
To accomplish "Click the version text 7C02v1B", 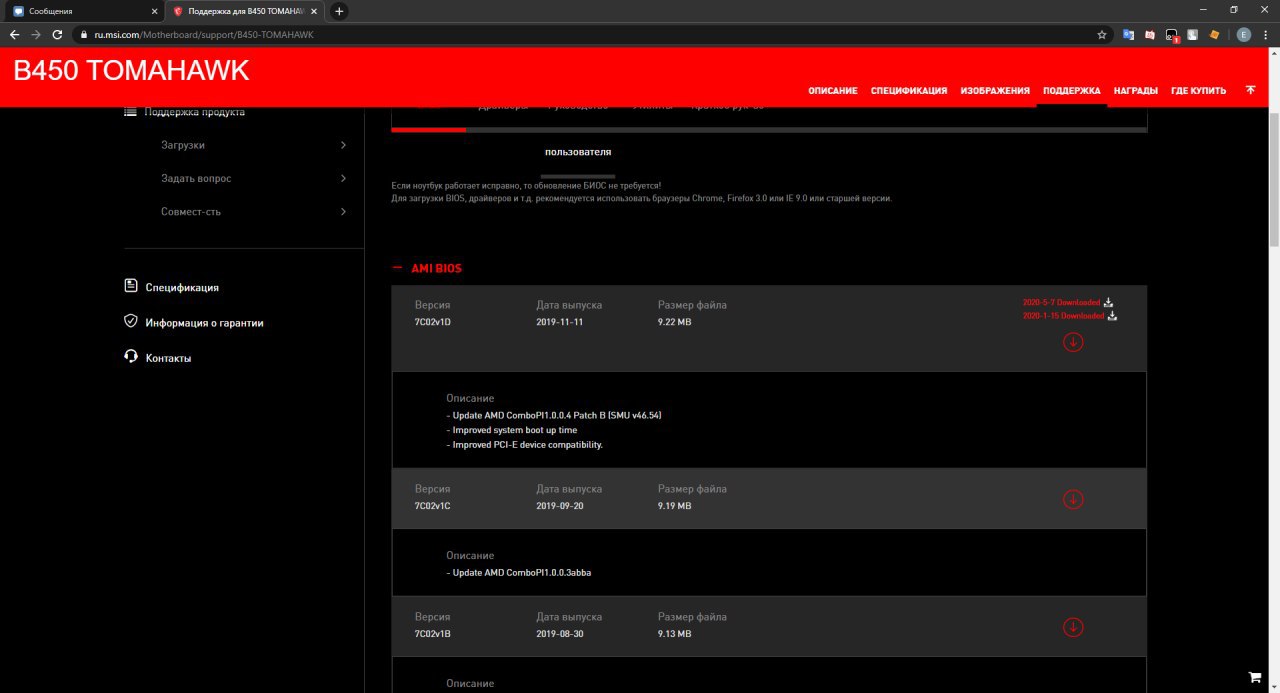I will (x=433, y=634).
